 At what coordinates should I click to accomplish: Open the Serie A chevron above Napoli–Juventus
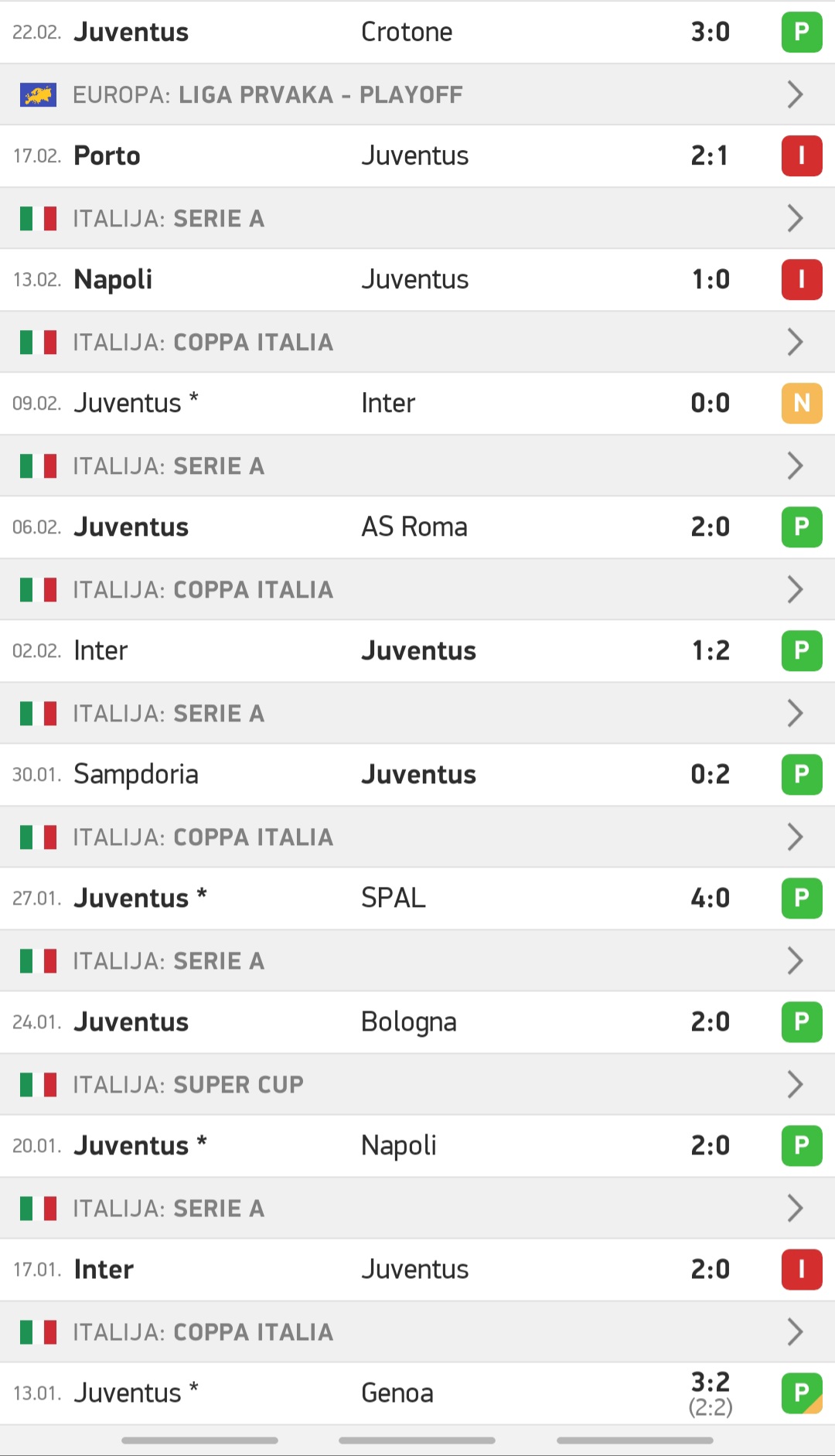pos(795,219)
